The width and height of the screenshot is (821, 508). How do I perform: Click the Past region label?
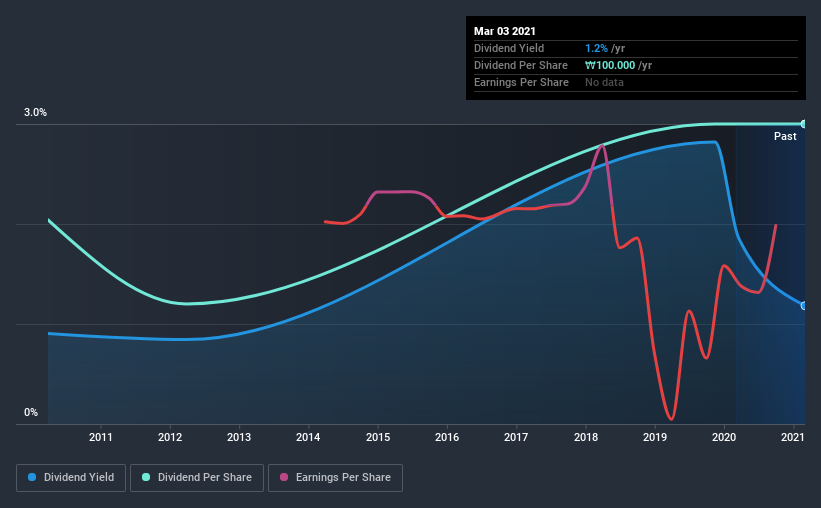[x=785, y=136]
